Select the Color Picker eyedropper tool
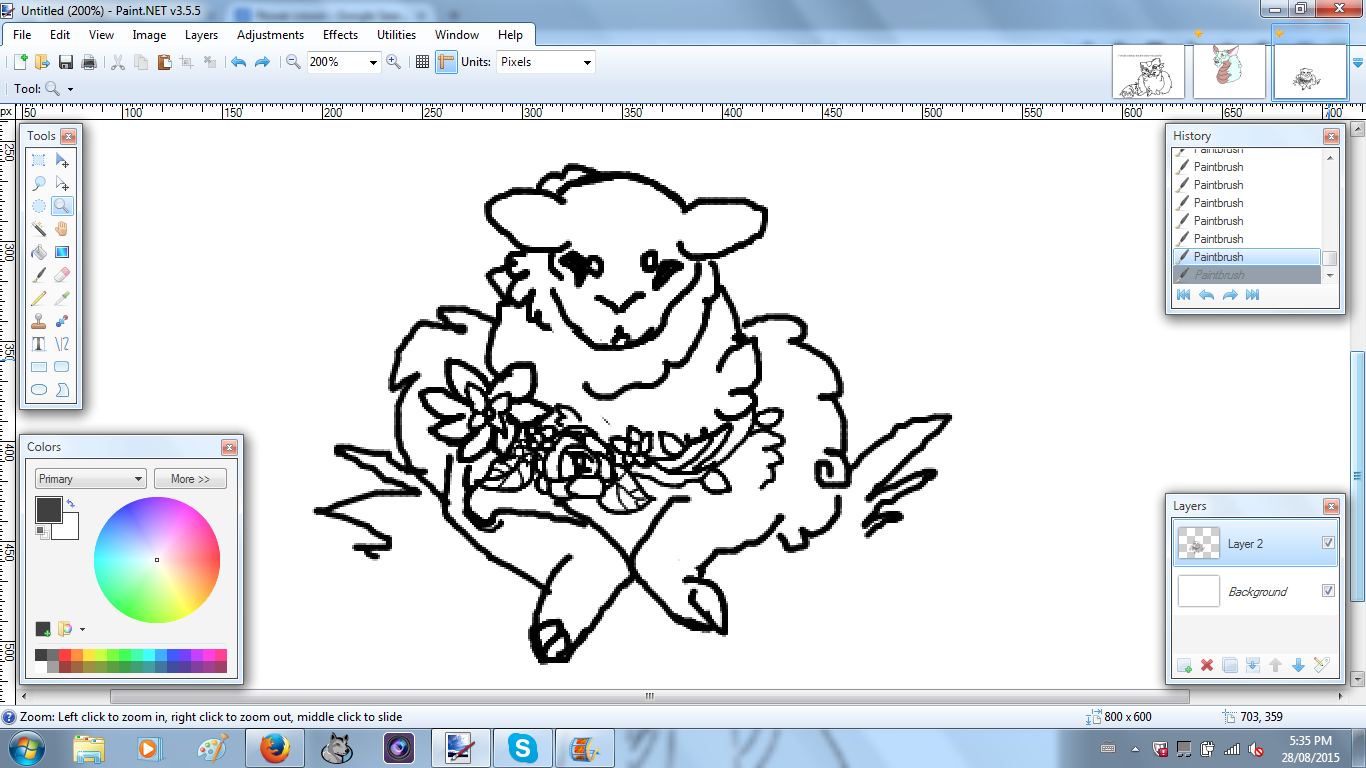This screenshot has height=768, width=1366. 62,298
